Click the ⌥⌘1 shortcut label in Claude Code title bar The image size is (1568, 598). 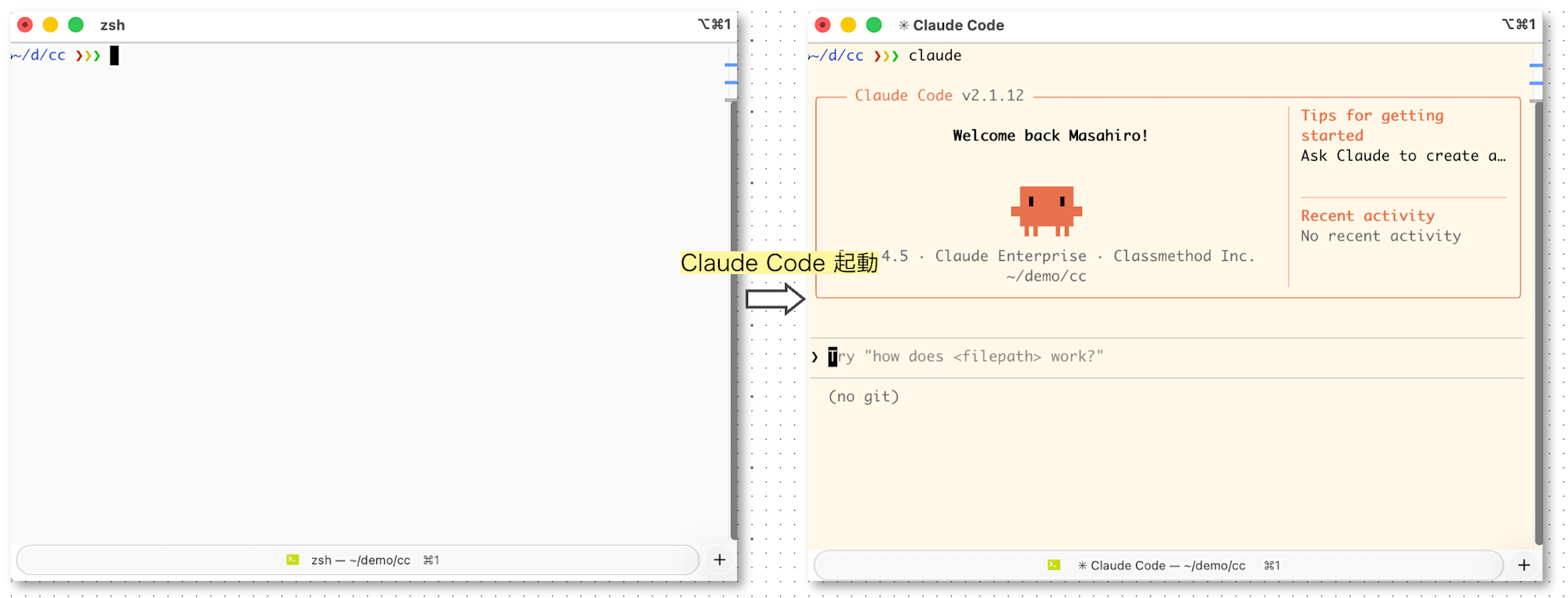coord(1519,24)
